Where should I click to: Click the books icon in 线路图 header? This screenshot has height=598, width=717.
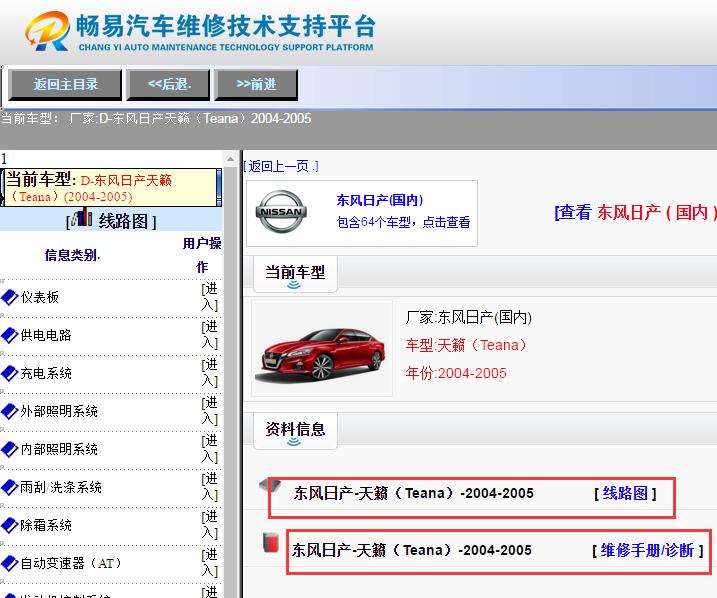pos(82,217)
